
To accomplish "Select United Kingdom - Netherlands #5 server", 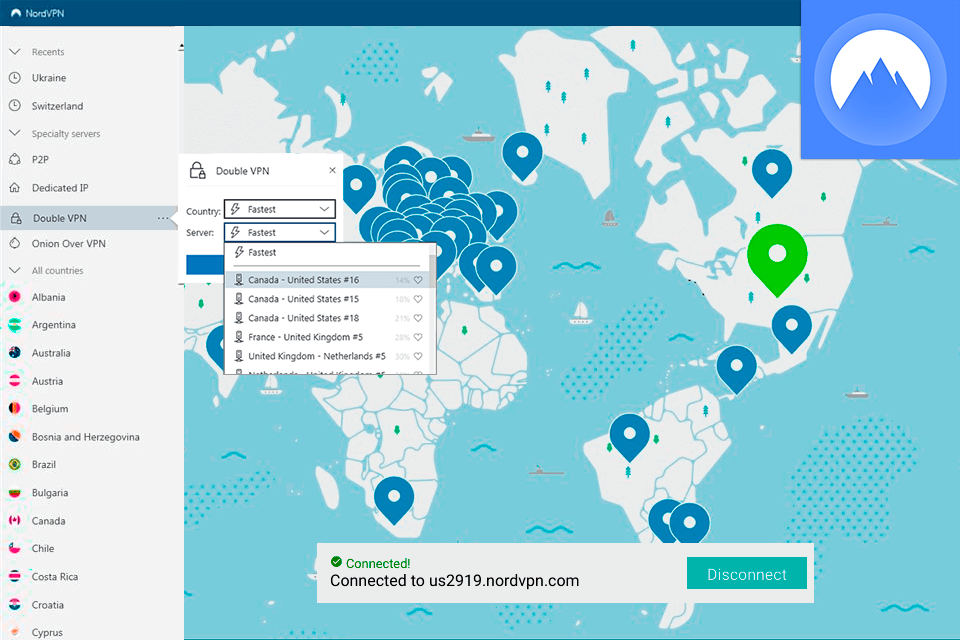I will coord(328,356).
